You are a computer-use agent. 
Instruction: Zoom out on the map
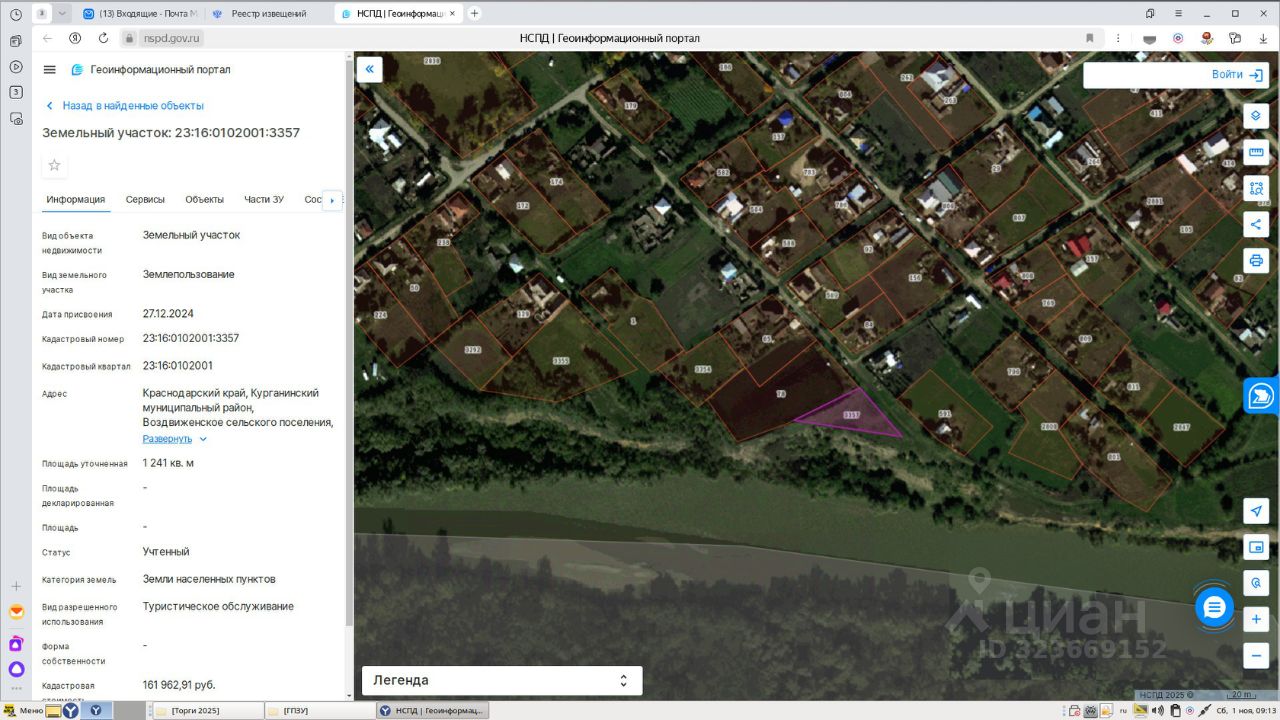pos(1256,656)
